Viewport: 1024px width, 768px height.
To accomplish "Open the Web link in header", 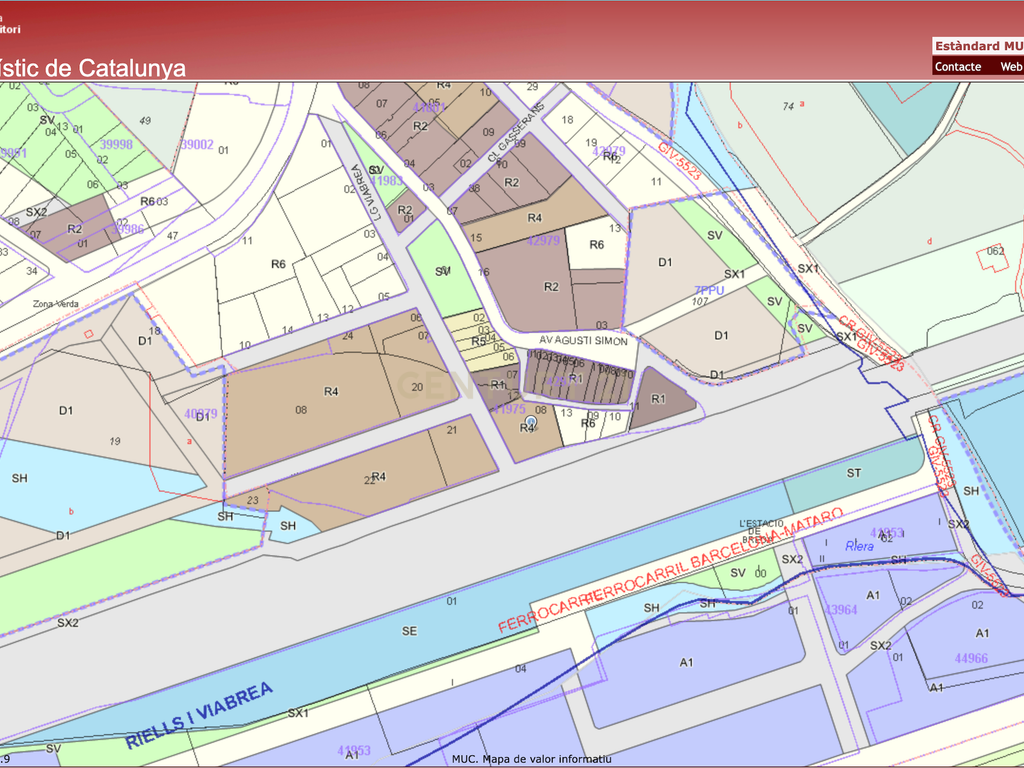I will [x=1011, y=67].
